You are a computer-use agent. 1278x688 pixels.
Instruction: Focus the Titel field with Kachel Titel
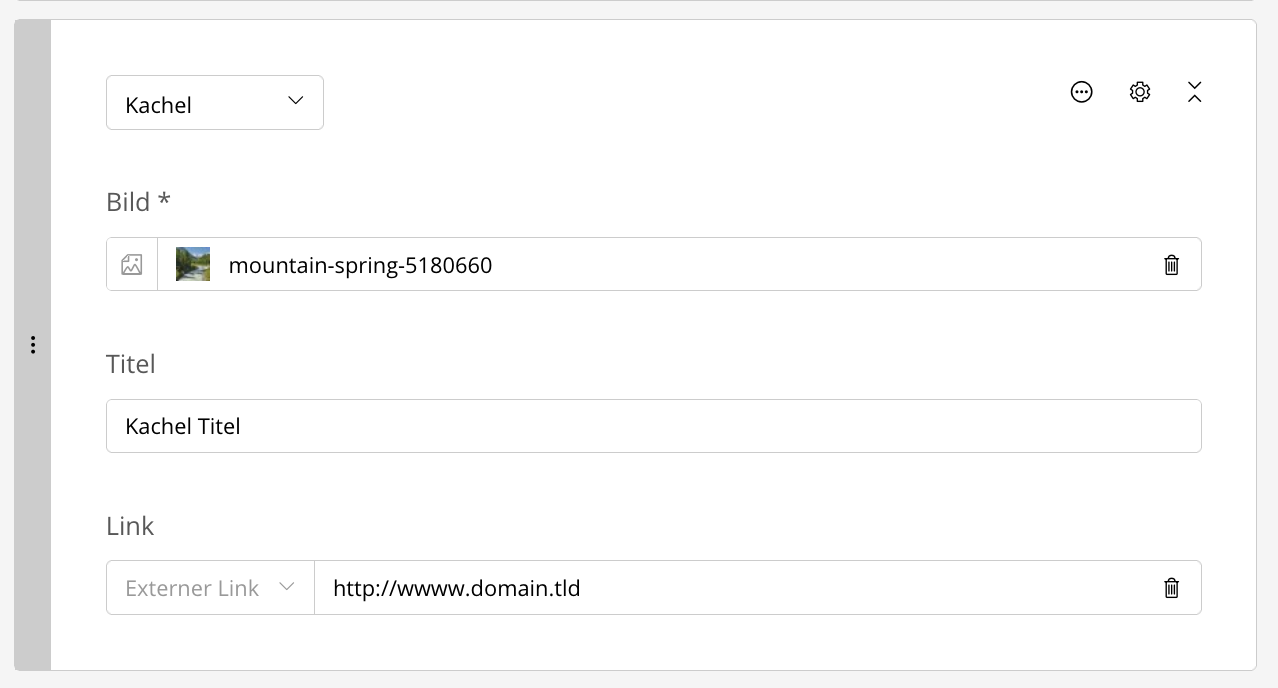(x=653, y=426)
